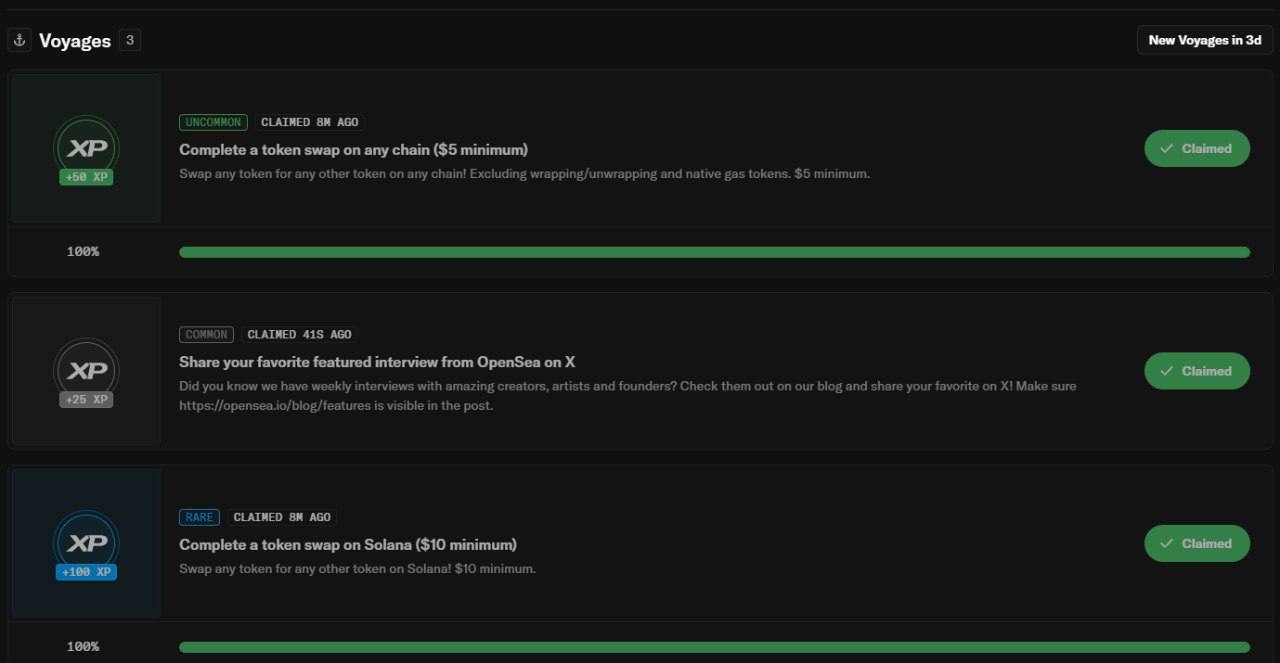Click the blue +100 XP badge label
Screen dimensions: 1280x663
pyautogui.click(x=86, y=572)
